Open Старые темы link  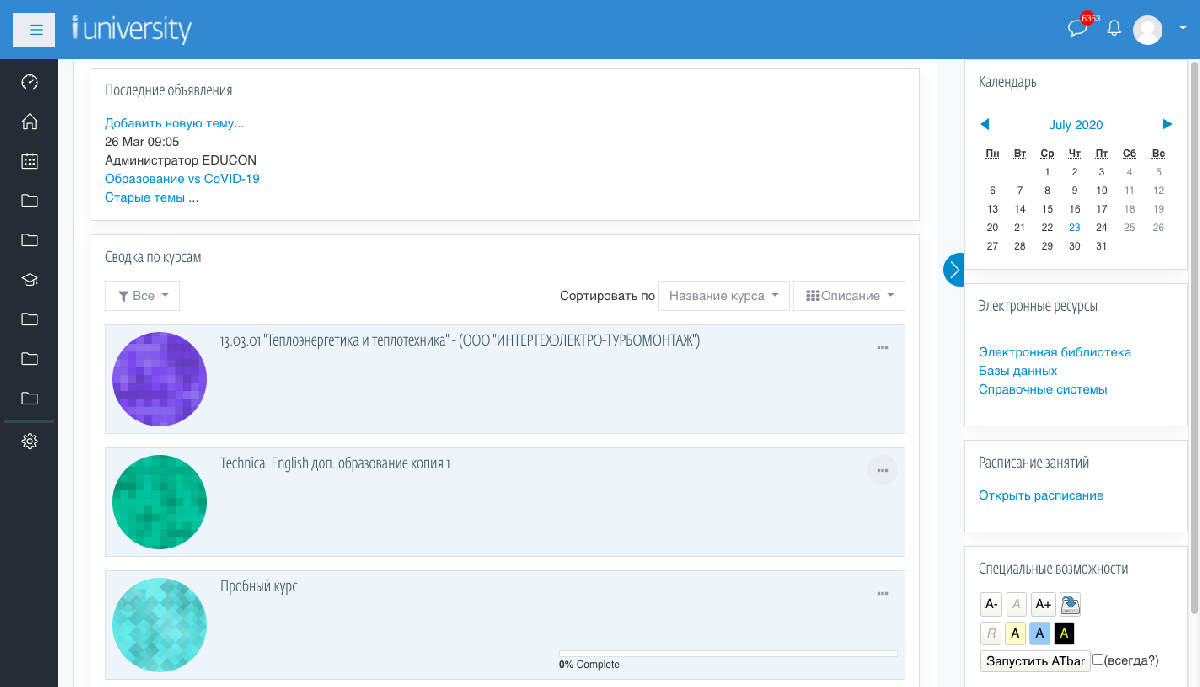(x=145, y=198)
